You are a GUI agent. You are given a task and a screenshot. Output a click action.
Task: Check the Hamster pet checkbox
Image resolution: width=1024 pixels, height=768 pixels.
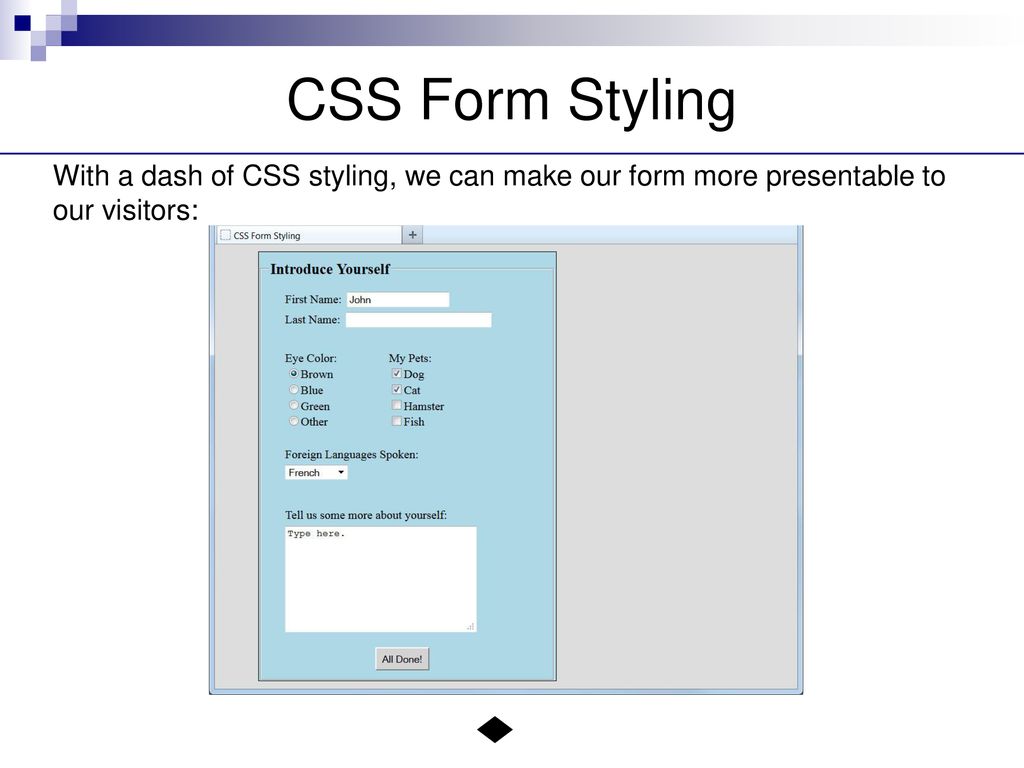pos(396,405)
